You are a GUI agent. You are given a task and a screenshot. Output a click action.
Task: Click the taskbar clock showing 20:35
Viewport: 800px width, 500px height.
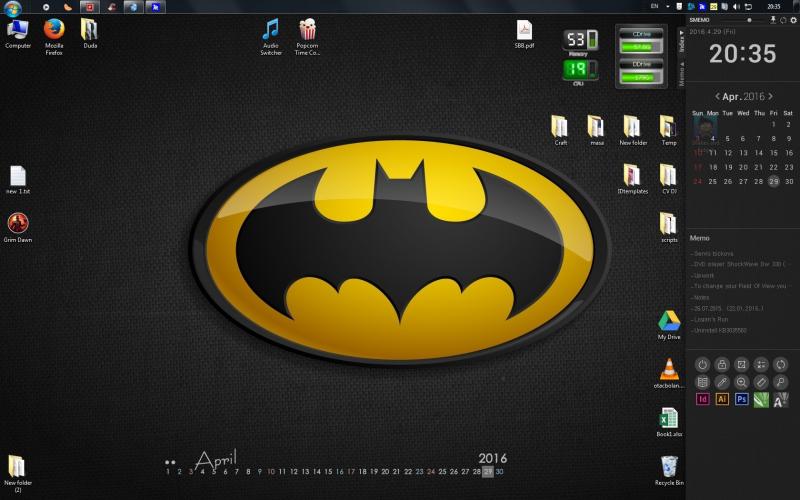tap(773, 6)
